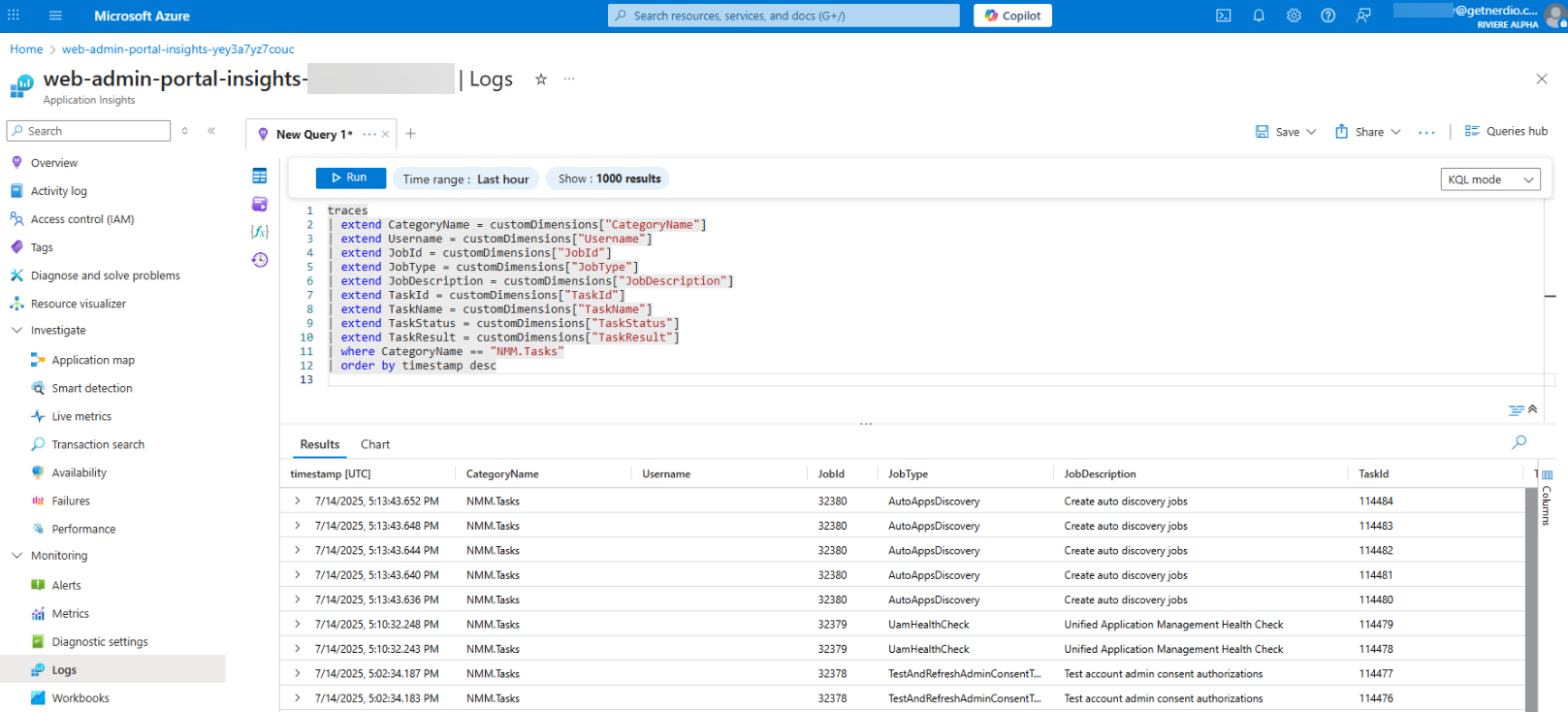The width and height of the screenshot is (1568, 712).
Task: Open Access control (IAM)
Action: tap(82, 219)
